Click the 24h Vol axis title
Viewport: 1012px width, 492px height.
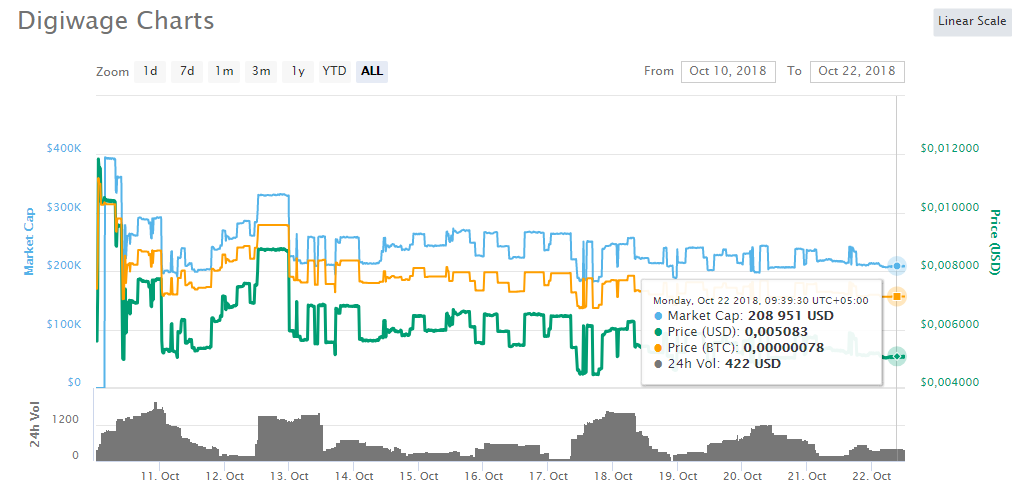tap(37, 424)
